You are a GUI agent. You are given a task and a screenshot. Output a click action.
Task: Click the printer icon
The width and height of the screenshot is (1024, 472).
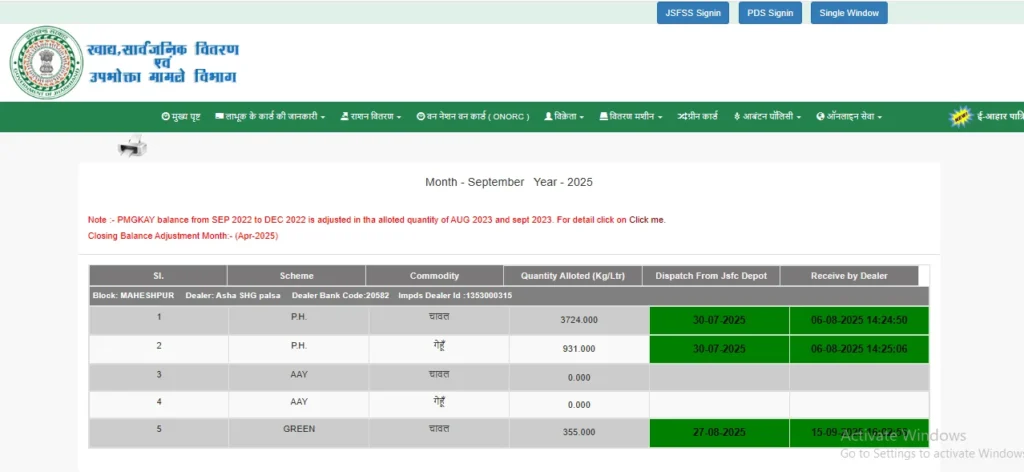coord(133,145)
